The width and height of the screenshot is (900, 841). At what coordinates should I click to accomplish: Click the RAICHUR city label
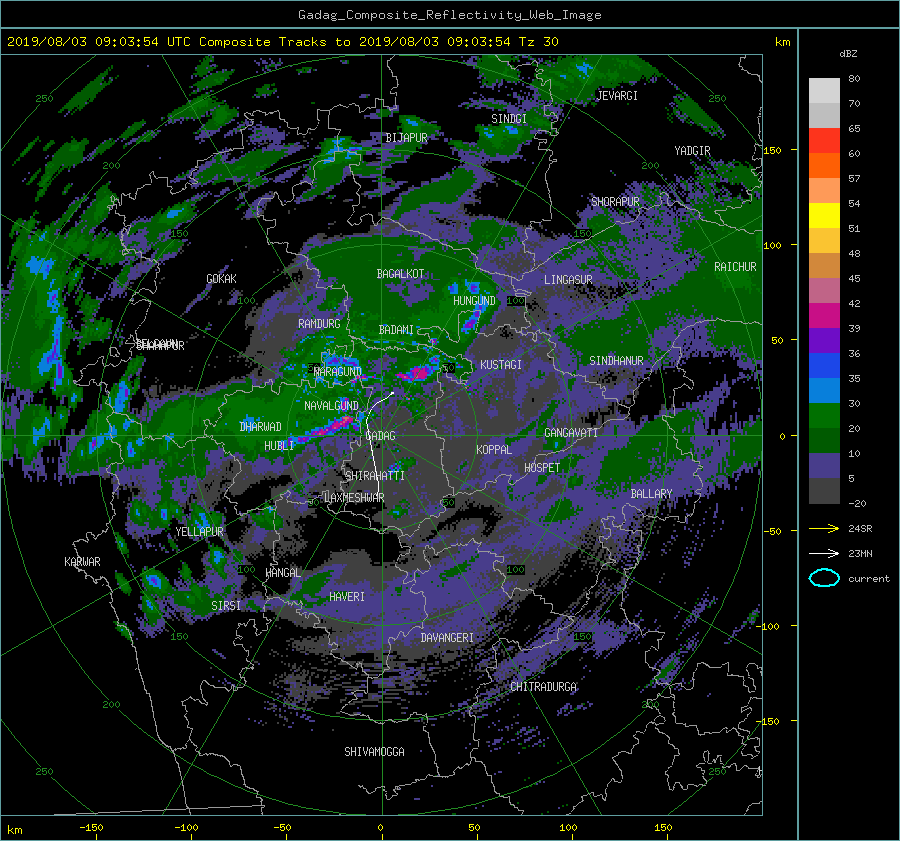click(x=735, y=267)
